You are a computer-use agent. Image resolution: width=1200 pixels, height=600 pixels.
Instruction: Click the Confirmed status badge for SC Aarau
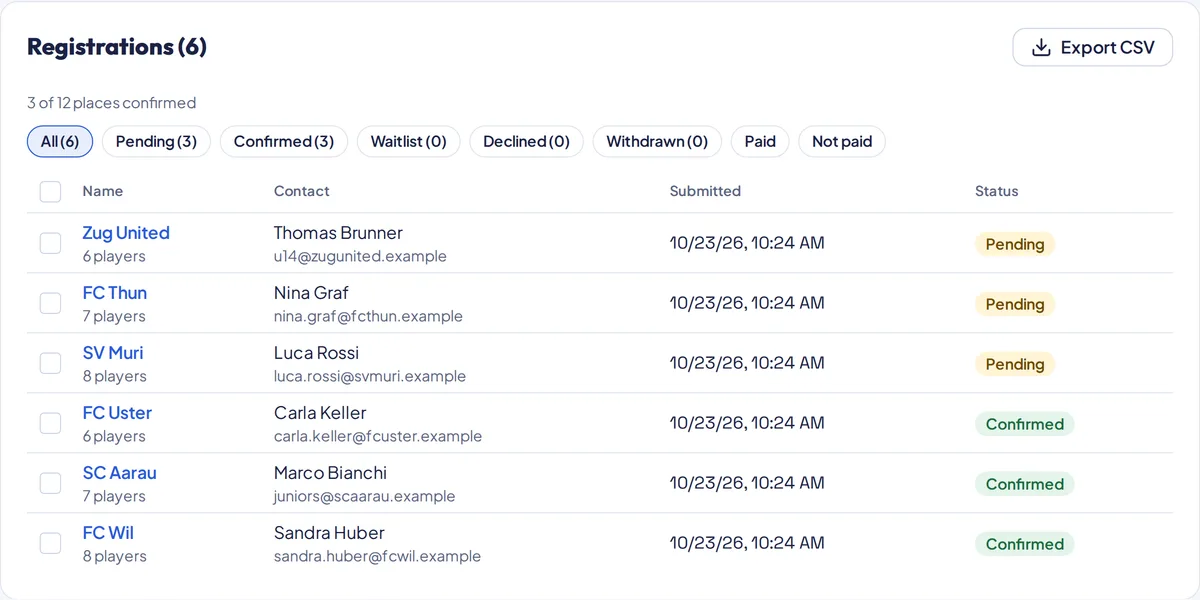pyautogui.click(x=1025, y=484)
